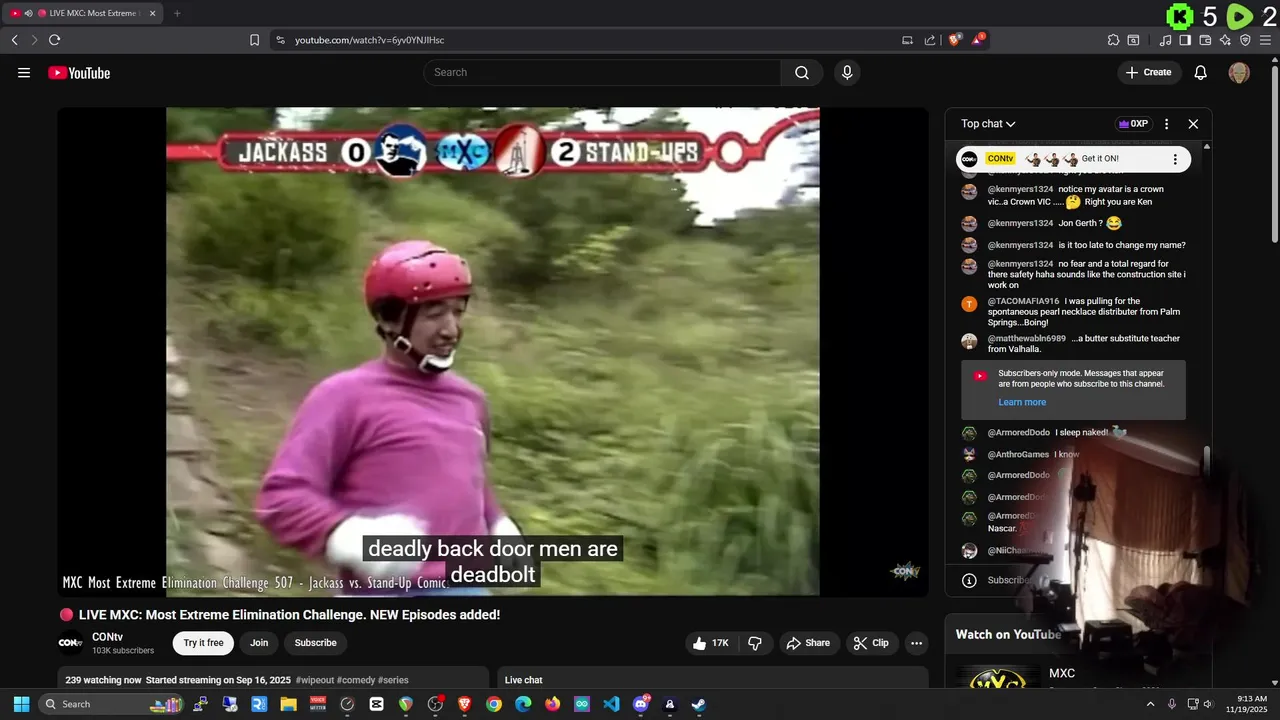Open a new browser tab
The image size is (1280, 720).
pyautogui.click(x=177, y=13)
